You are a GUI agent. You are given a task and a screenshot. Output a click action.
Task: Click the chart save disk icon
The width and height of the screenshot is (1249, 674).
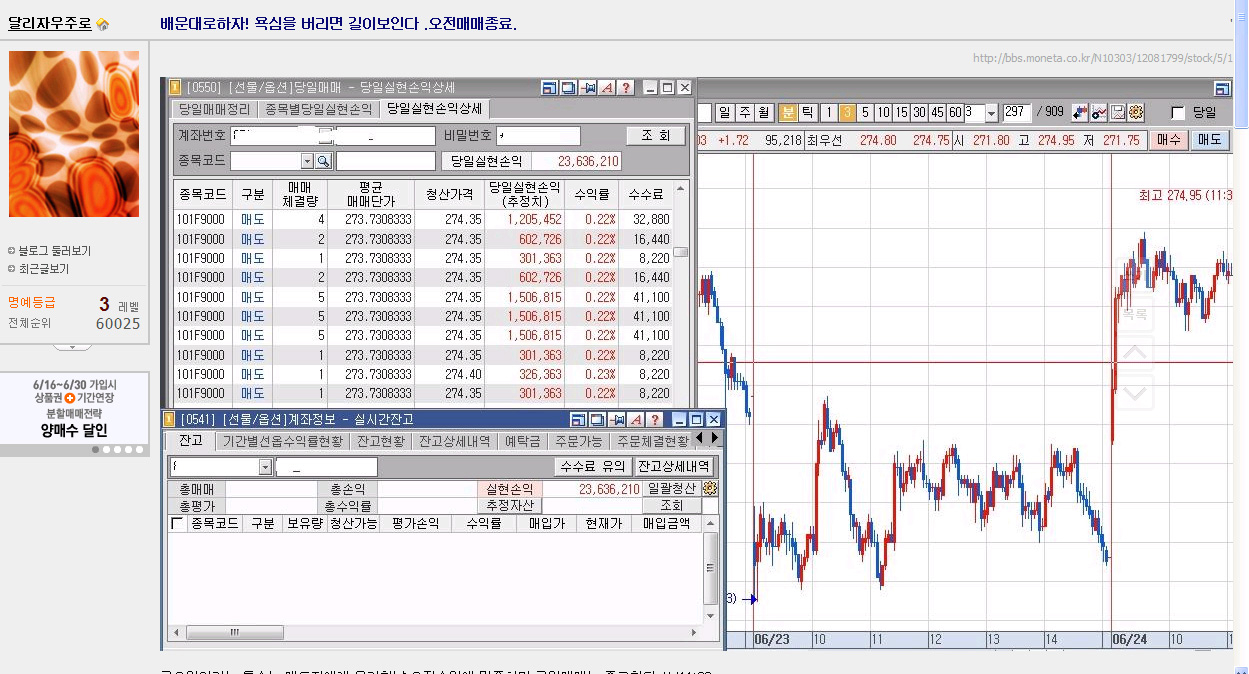pyautogui.click(x=1118, y=113)
